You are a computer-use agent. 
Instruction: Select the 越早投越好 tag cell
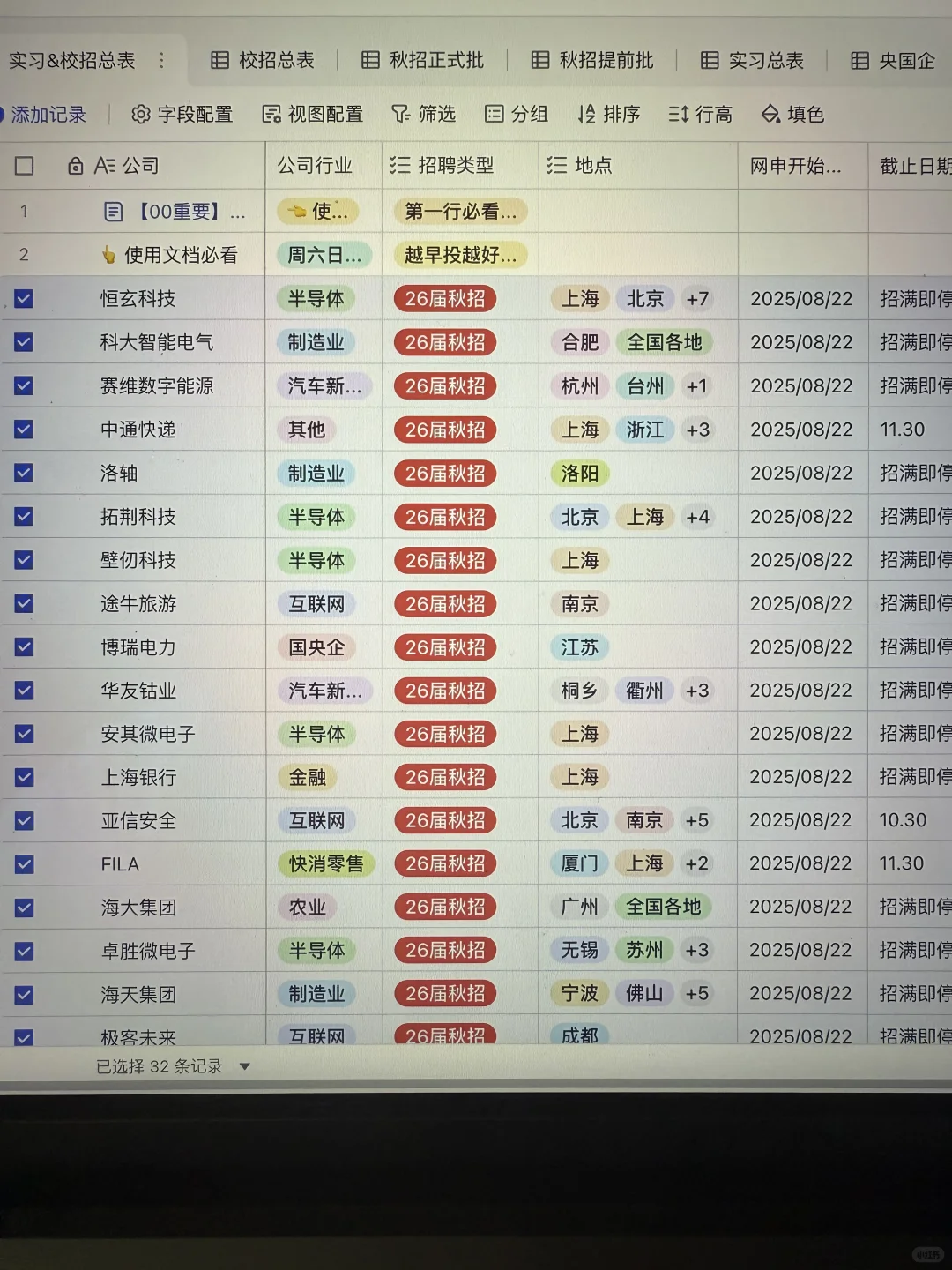(460, 255)
